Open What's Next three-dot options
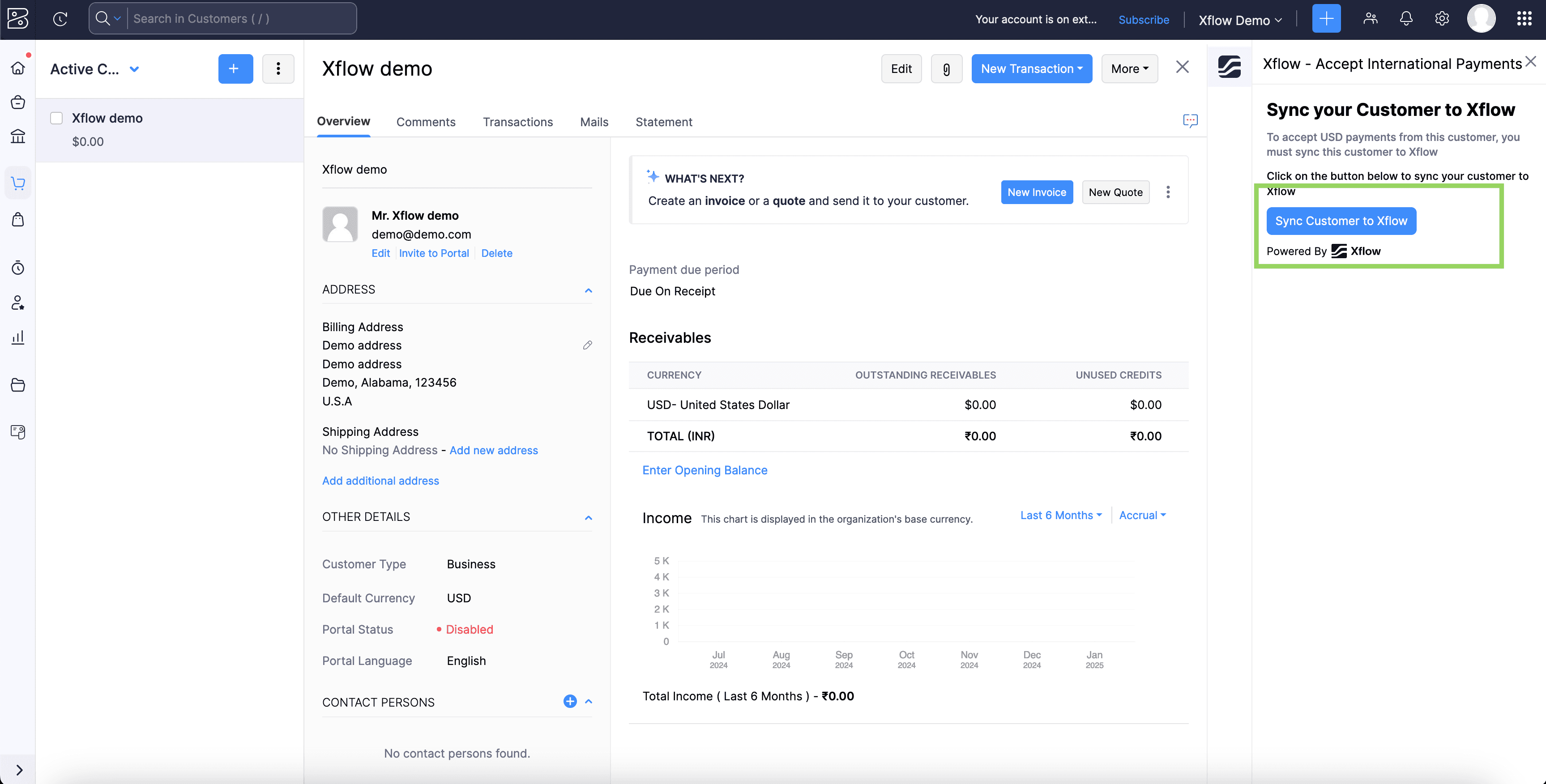This screenshot has height=784, width=1546. [1168, 192]
